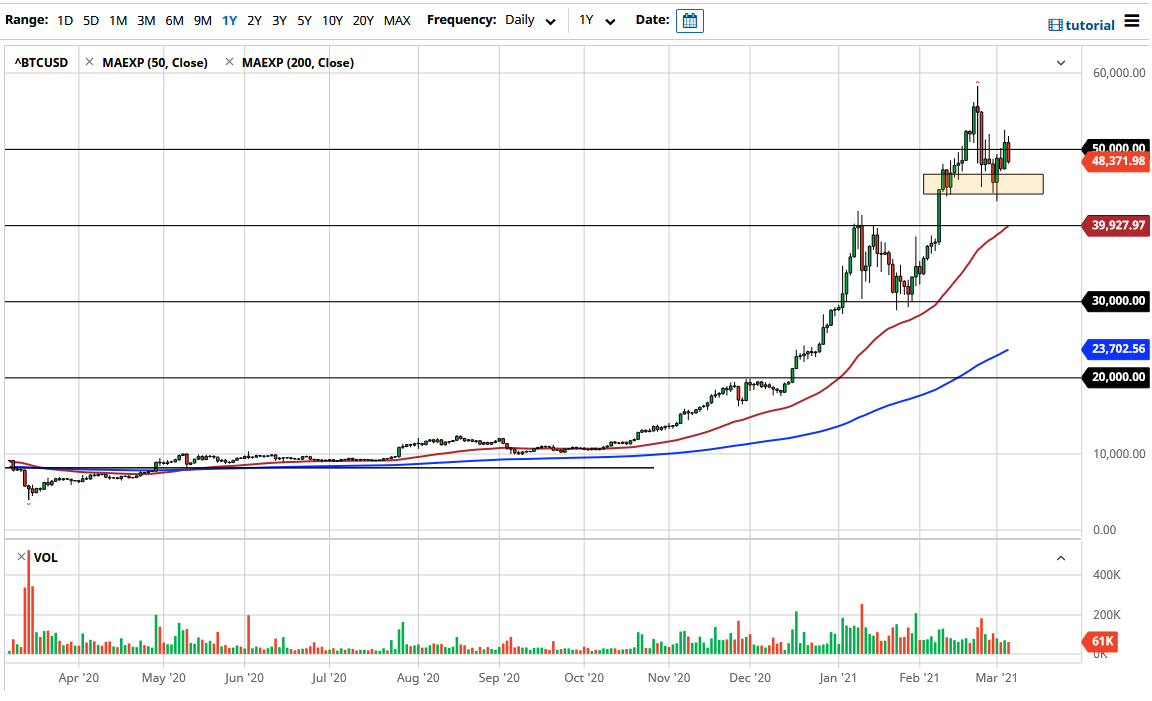Activate the 10Y range option
The height and width of the screenshot is (701, 1152).
[x=332, y=19]
